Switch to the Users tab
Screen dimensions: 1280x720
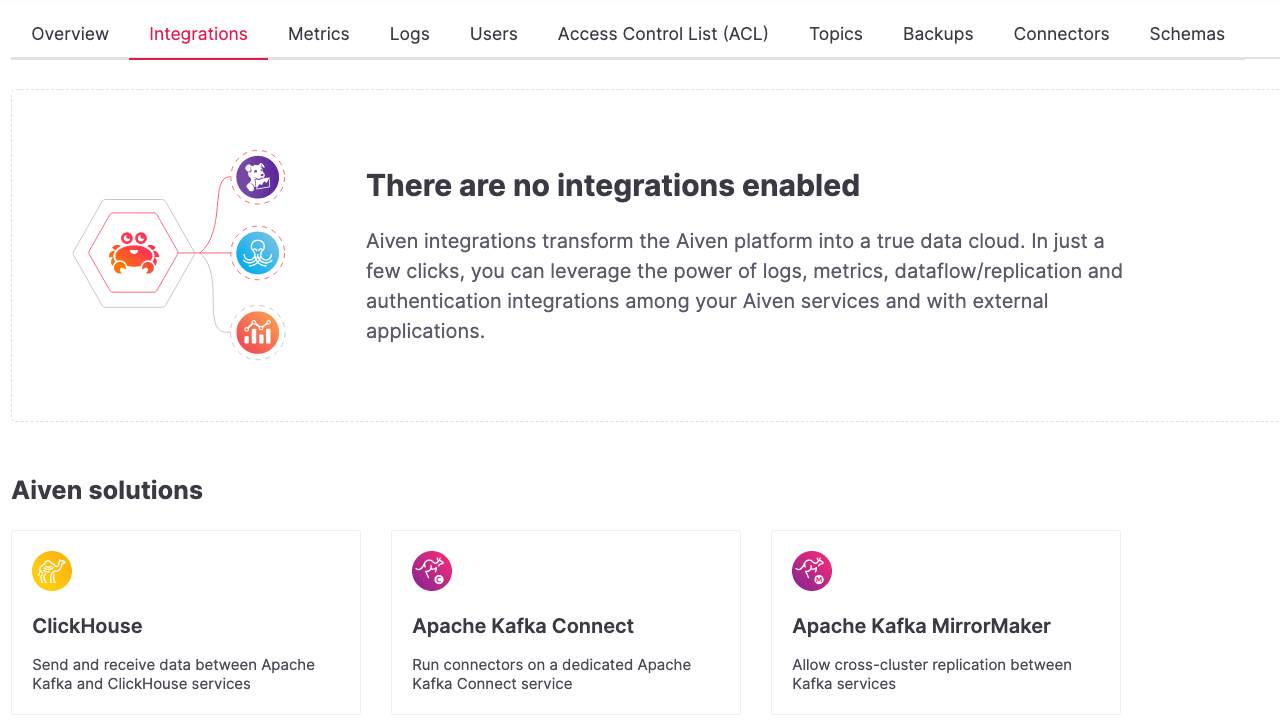click(x=493, y=33)
